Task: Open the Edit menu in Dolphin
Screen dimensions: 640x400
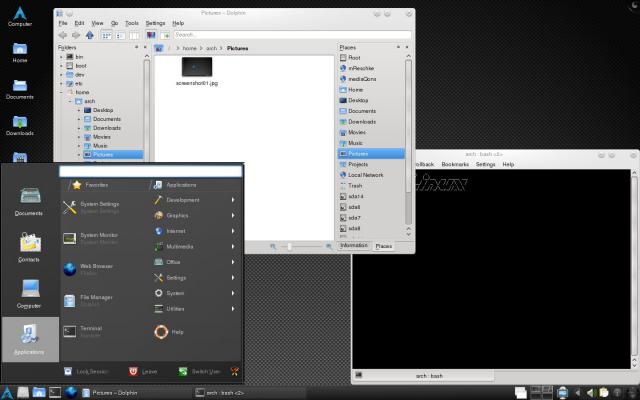Action: coord(79,23)
